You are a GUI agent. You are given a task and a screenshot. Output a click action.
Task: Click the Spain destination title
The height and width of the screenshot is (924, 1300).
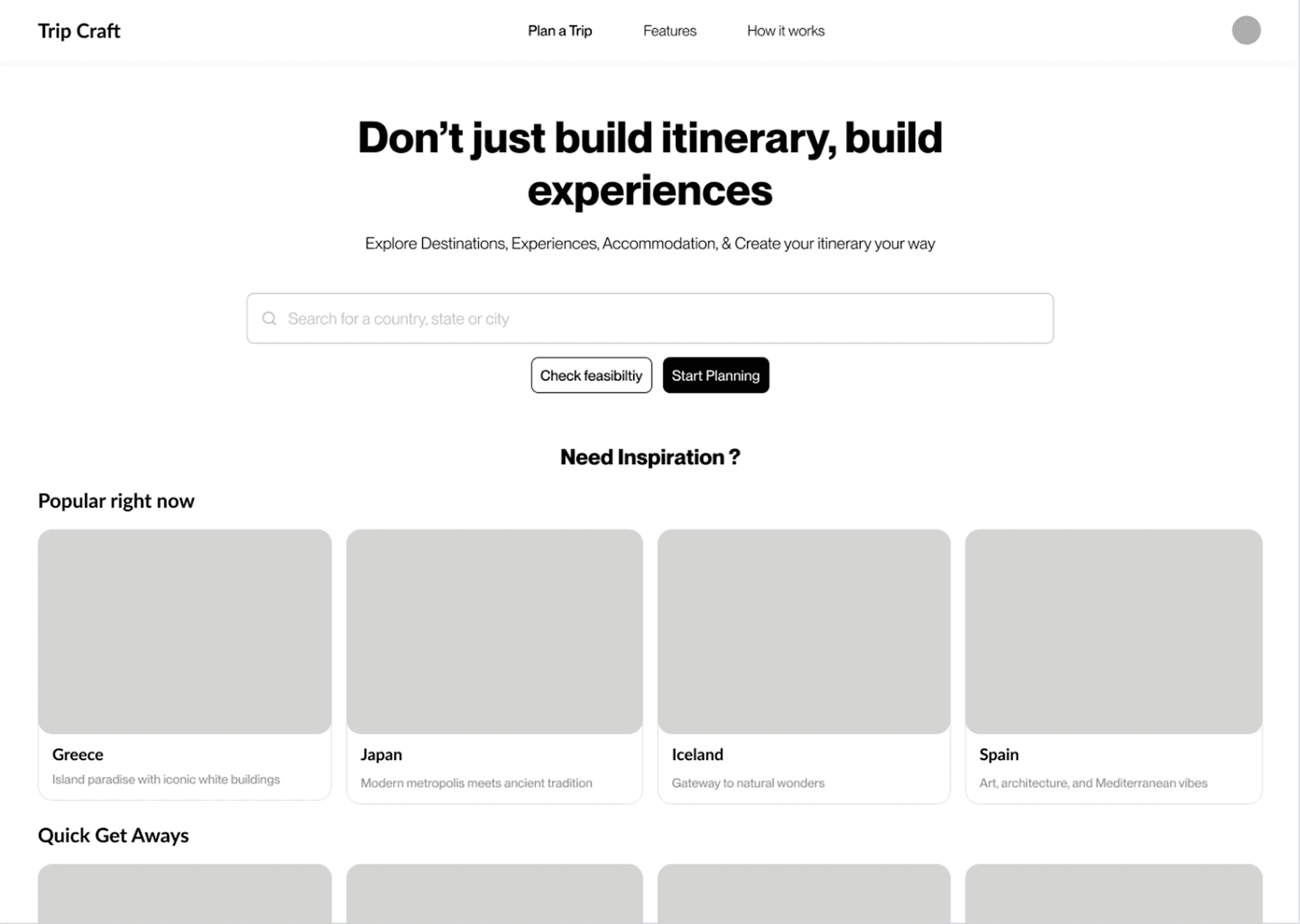(x=999, y=754)
